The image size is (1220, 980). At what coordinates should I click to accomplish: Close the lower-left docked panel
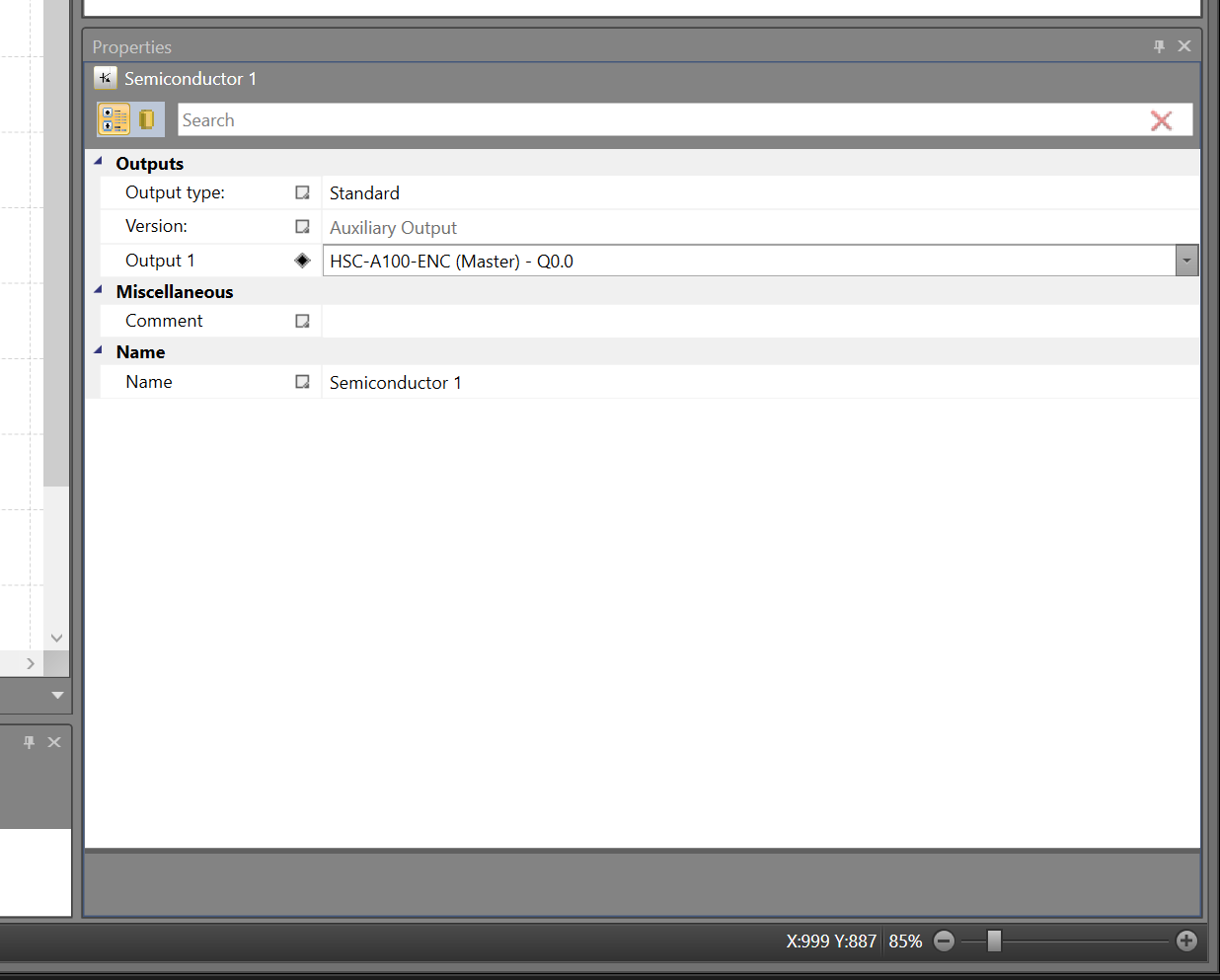pyautogui.click(x=54, y=742)
